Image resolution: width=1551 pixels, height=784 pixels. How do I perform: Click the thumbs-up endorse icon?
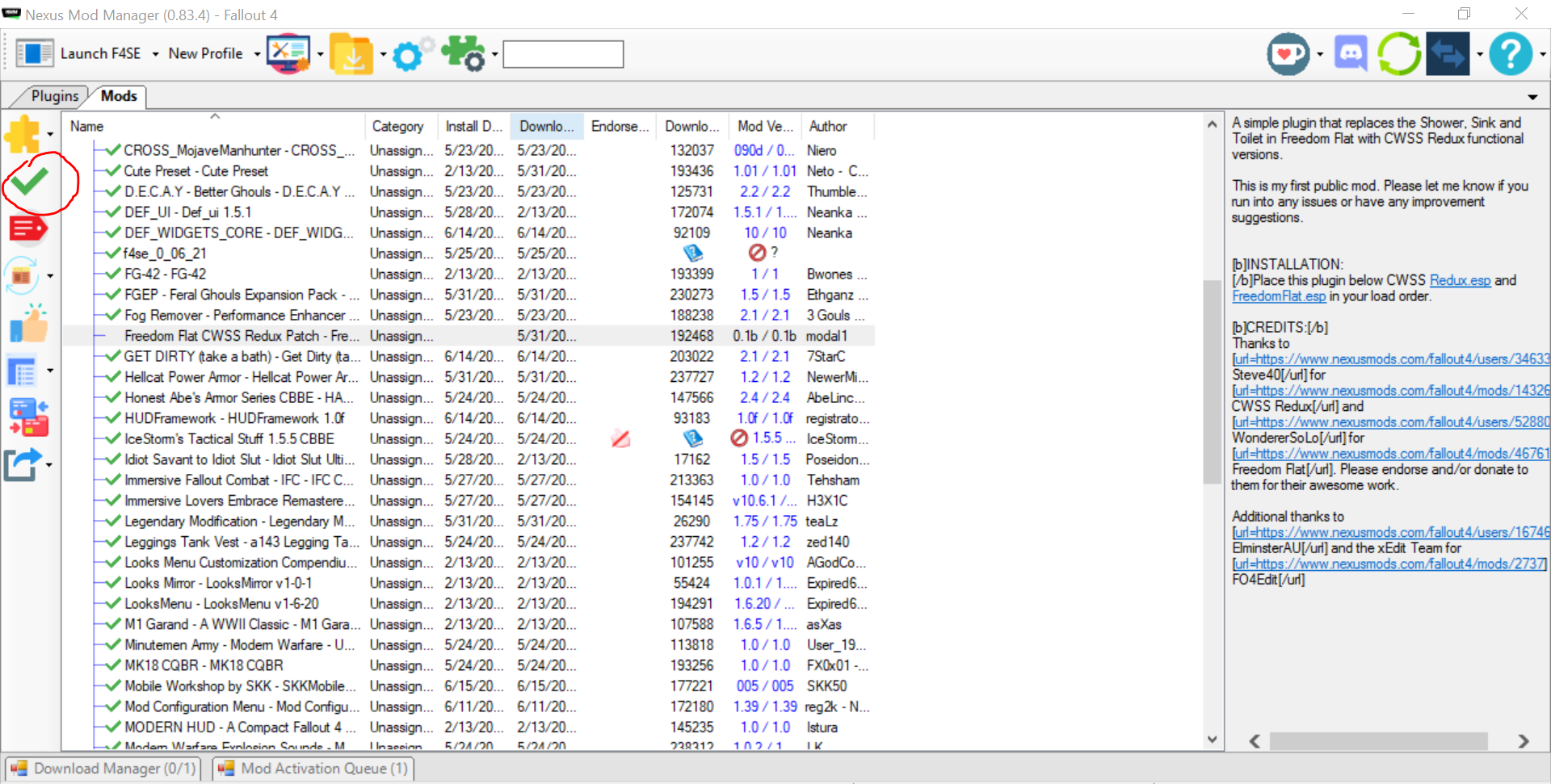[x=28, y=324]
